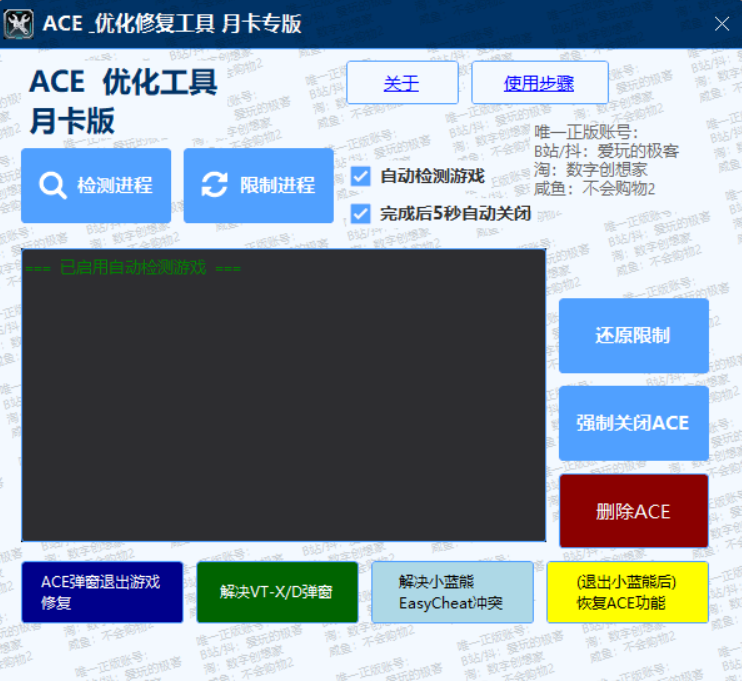Click the 检测进程 process detection button
The image size is (742, 681).
tap(96, 186)
